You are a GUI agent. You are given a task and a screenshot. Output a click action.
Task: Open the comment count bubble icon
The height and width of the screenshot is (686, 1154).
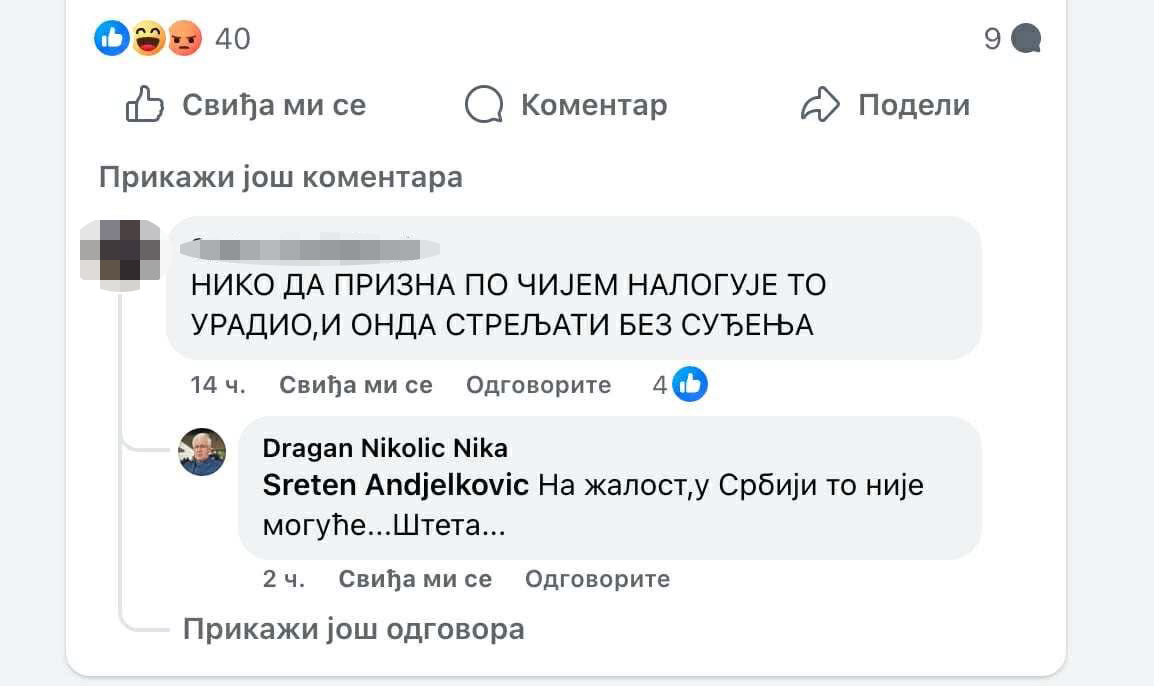point(1026,39)
